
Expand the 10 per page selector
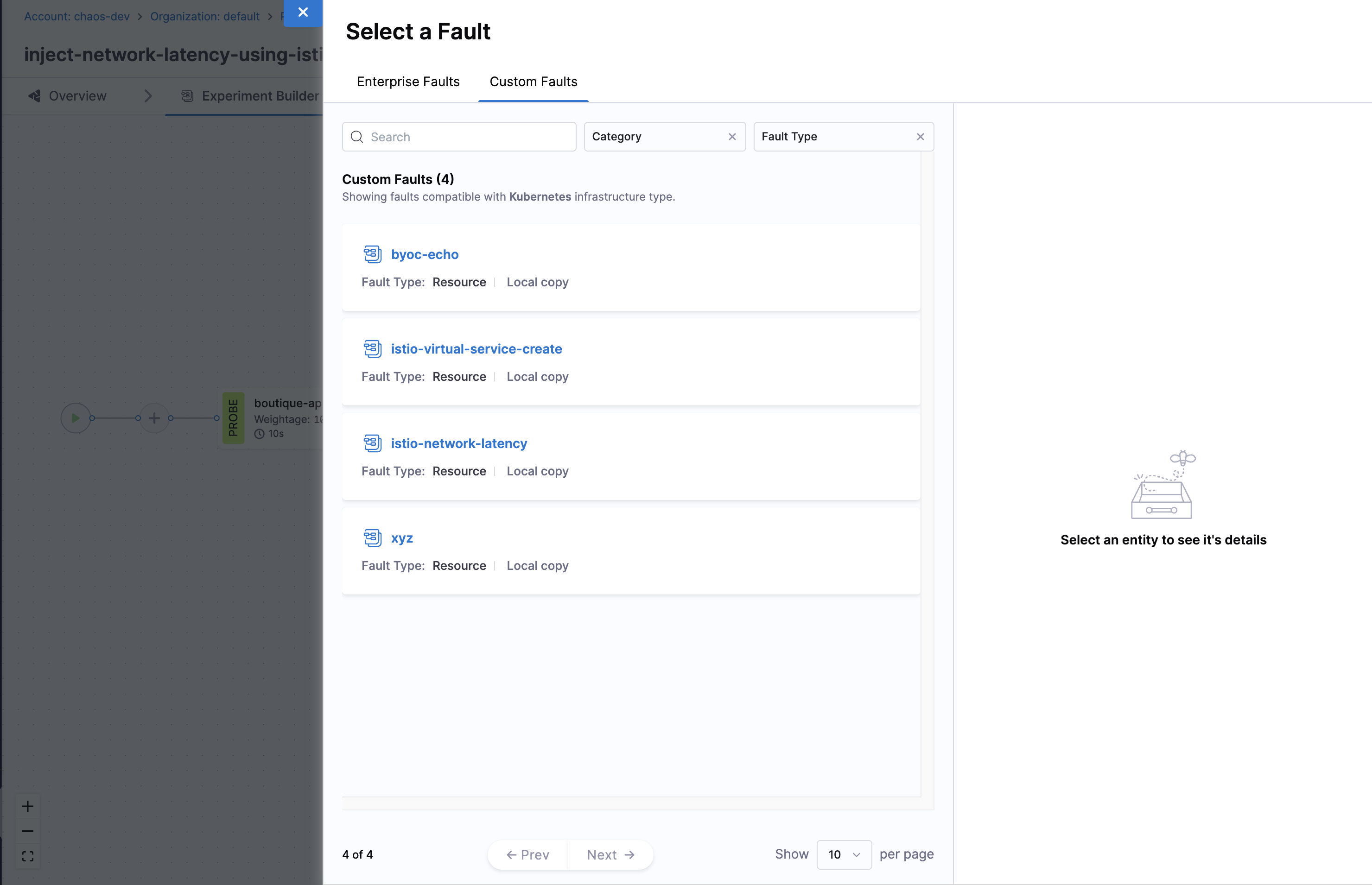tap(844, 854)
